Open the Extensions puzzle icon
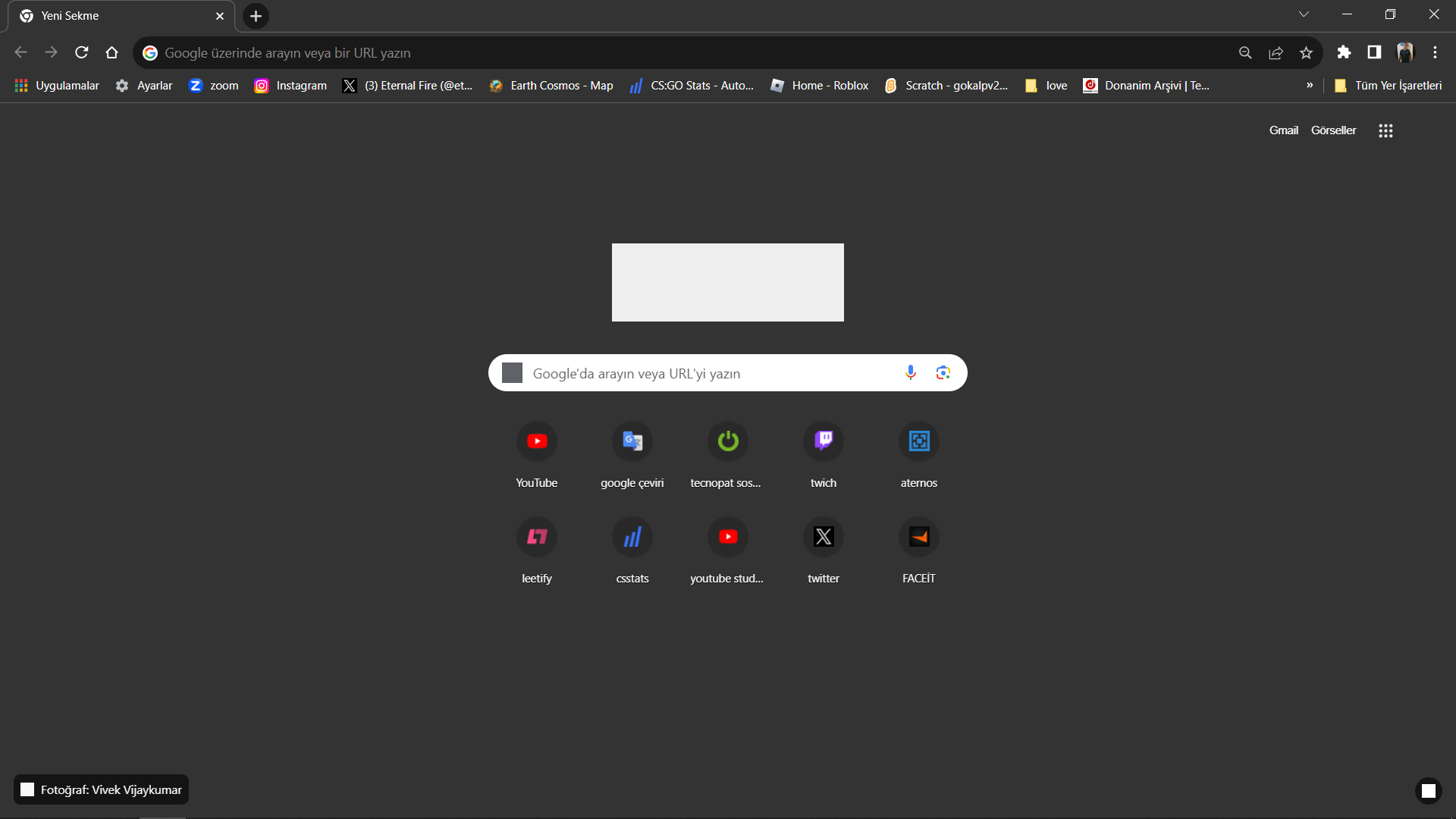Screen dimensions: 1456x819 tap(1344, 52)
